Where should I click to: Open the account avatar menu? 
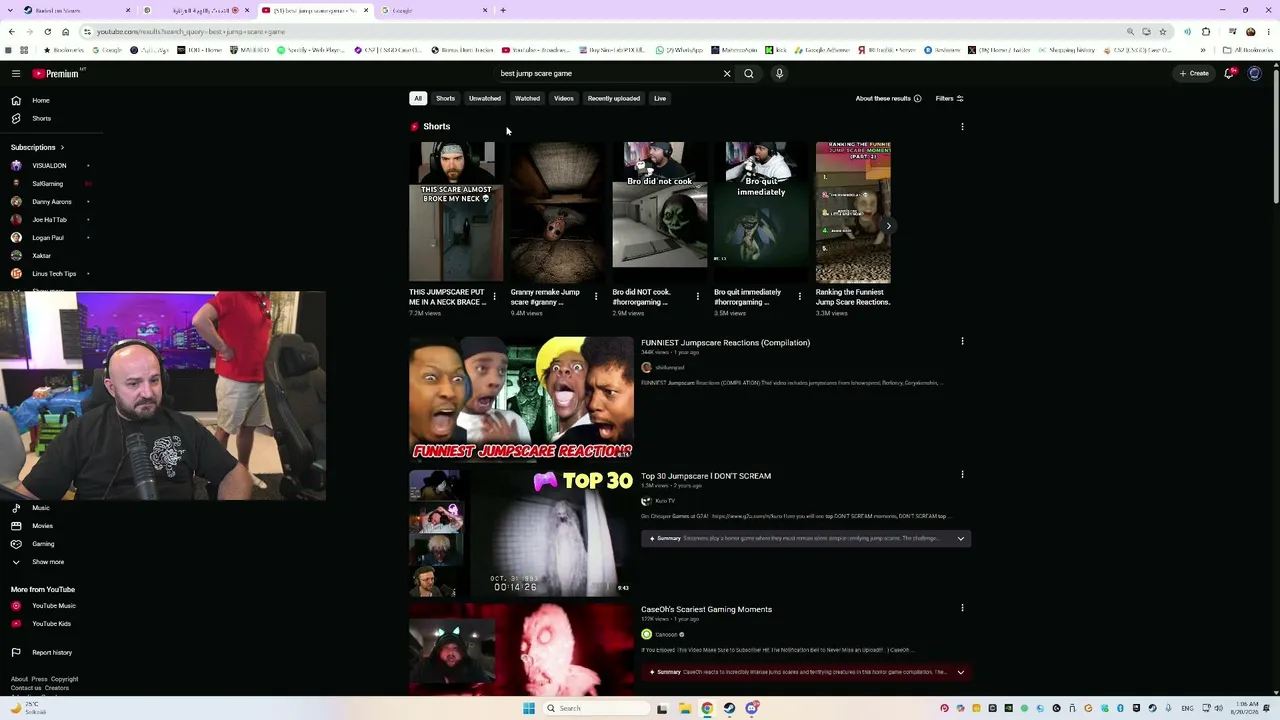tap(1255, 73)
